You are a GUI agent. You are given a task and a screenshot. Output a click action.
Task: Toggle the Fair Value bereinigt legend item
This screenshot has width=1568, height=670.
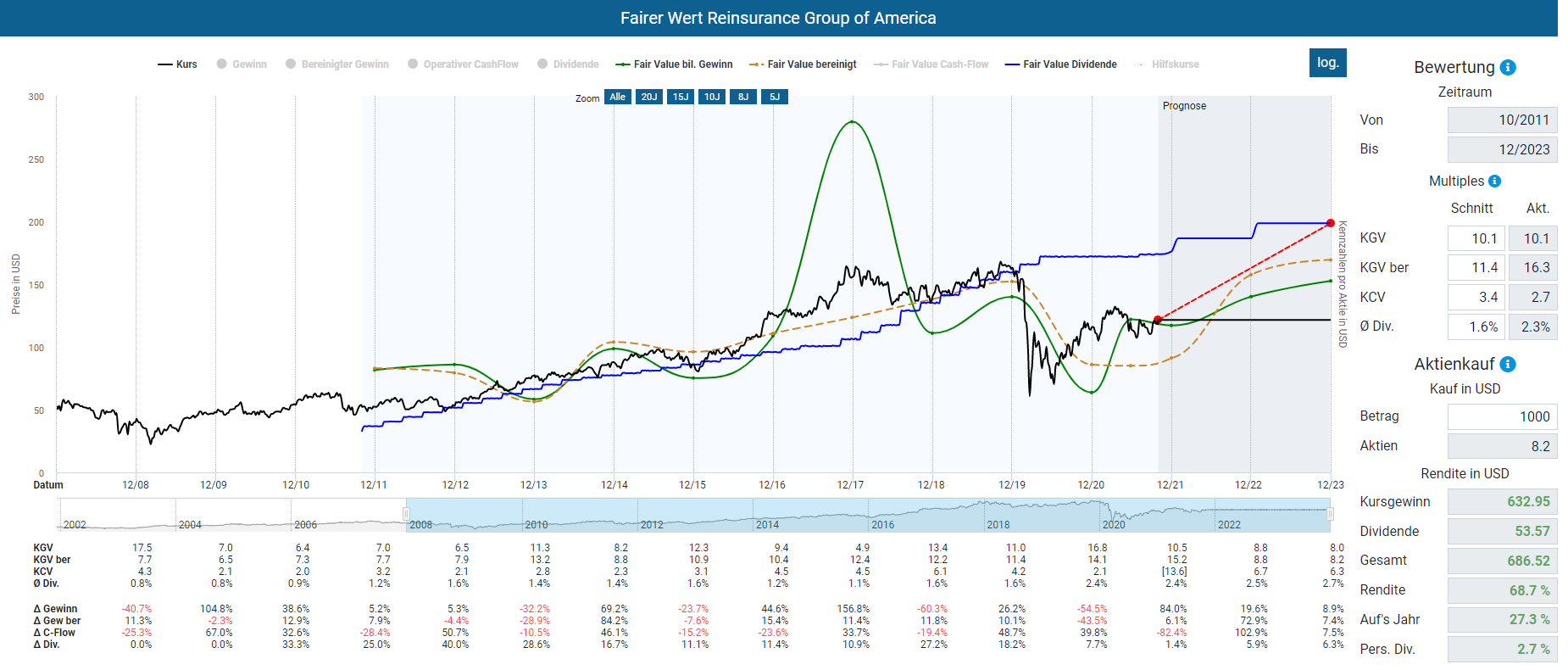[803, 64]
